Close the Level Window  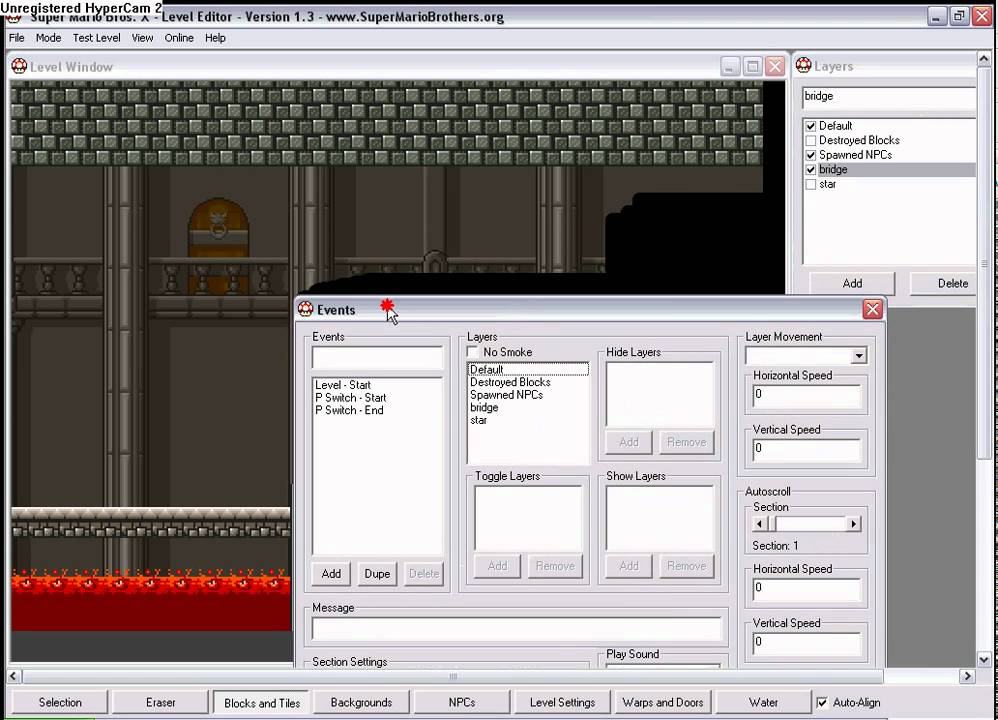775,66
